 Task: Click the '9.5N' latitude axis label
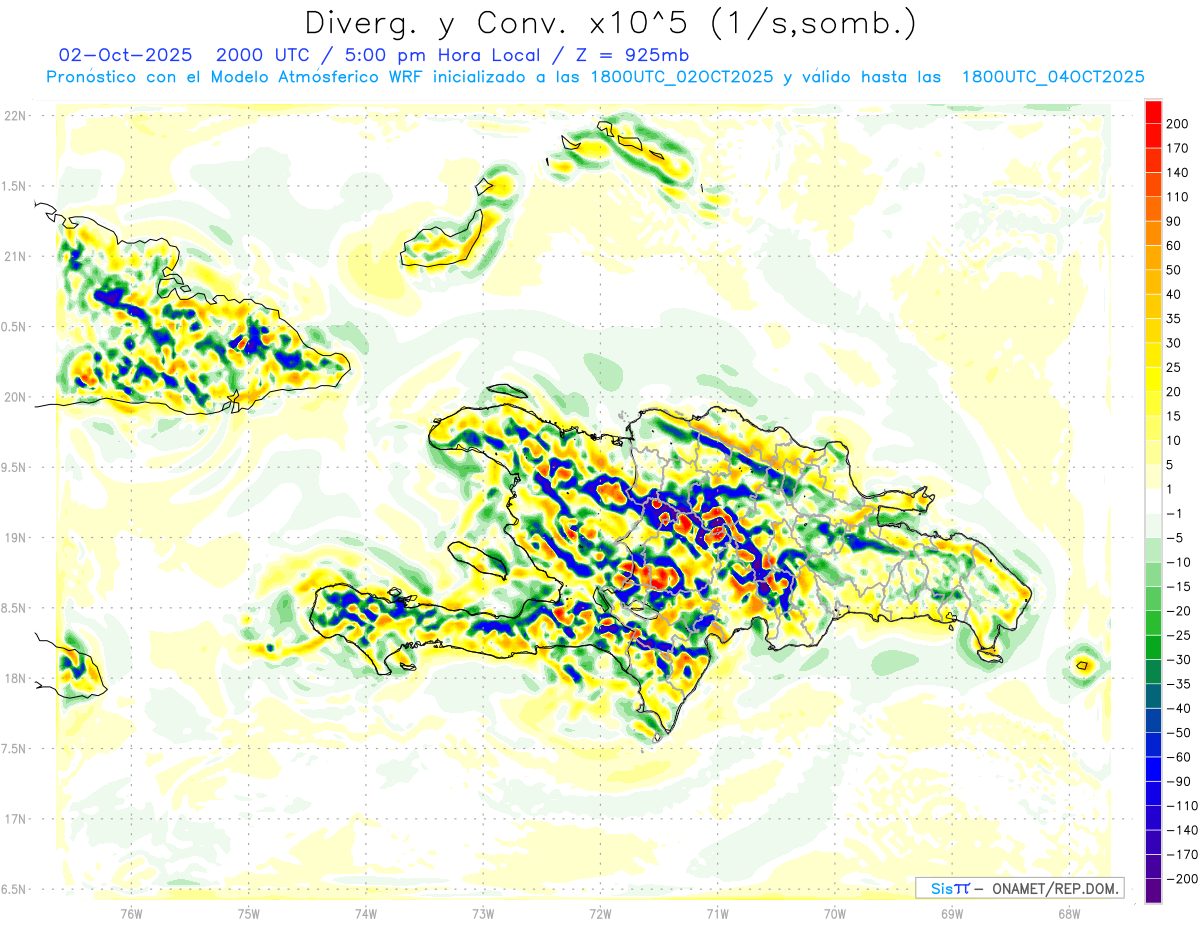(14, 467)
